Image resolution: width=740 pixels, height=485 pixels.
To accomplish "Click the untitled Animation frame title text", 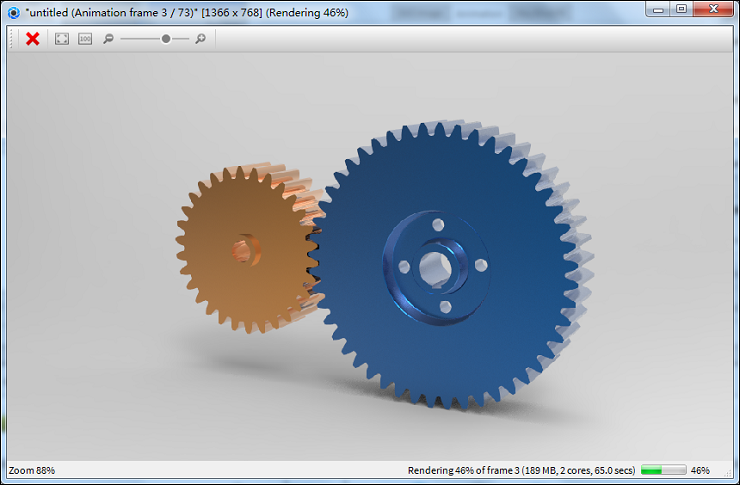I will (x=187, y=13).
